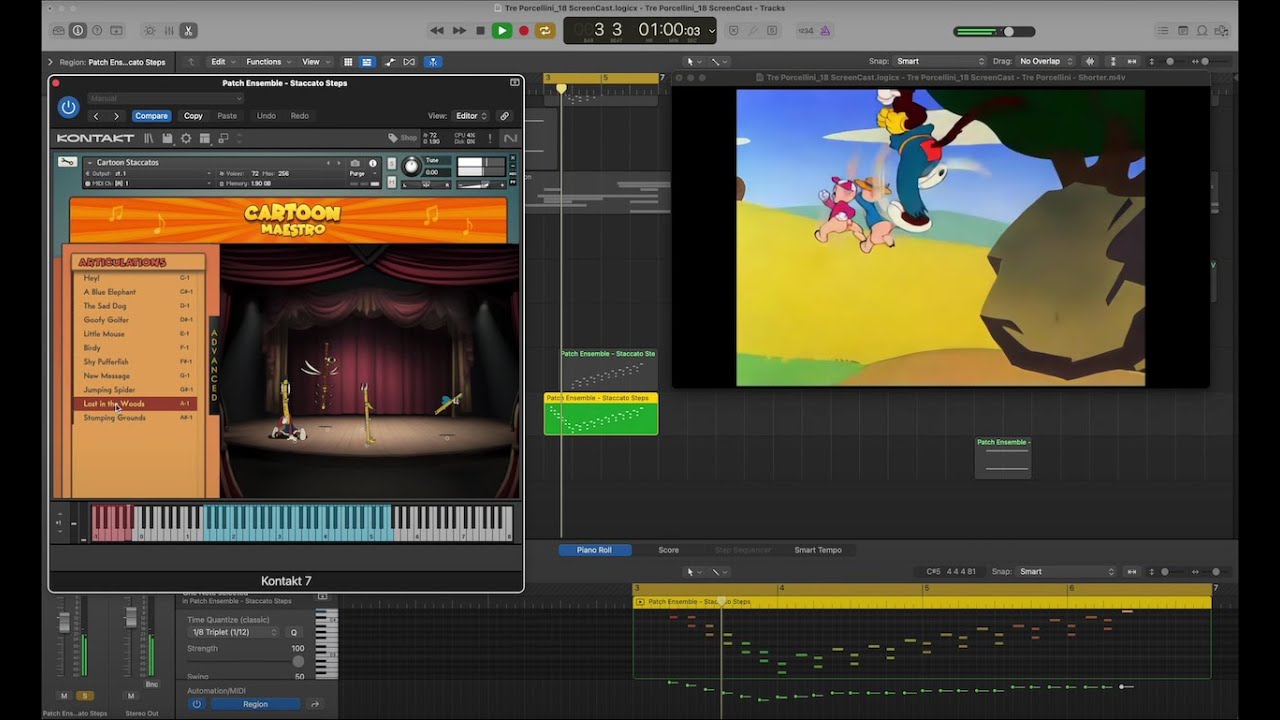Enable count-in 1234 button
The image size is (1280, 720).
tap(806, 31)
